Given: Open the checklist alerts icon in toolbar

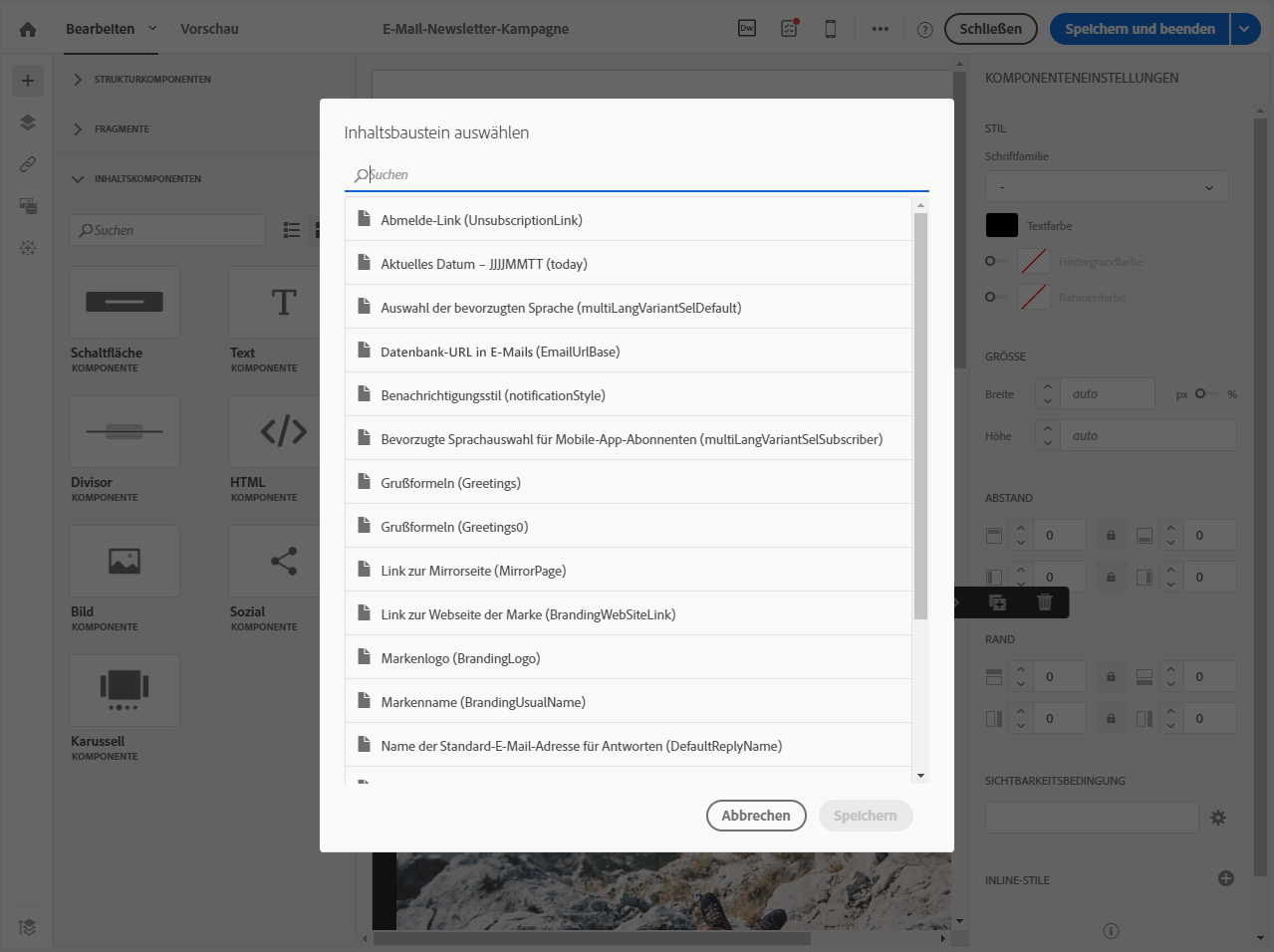Looking at the screenshot, I should pos(789,28).
